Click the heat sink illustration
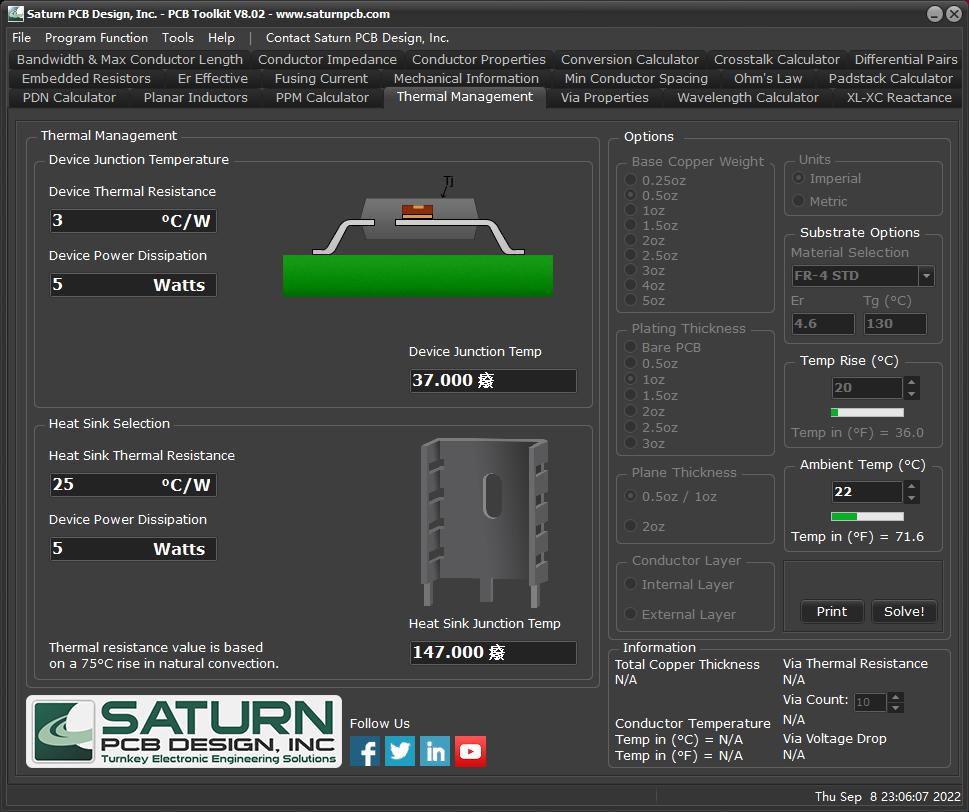Screen dimensions: 969x812 pos(485,522)
